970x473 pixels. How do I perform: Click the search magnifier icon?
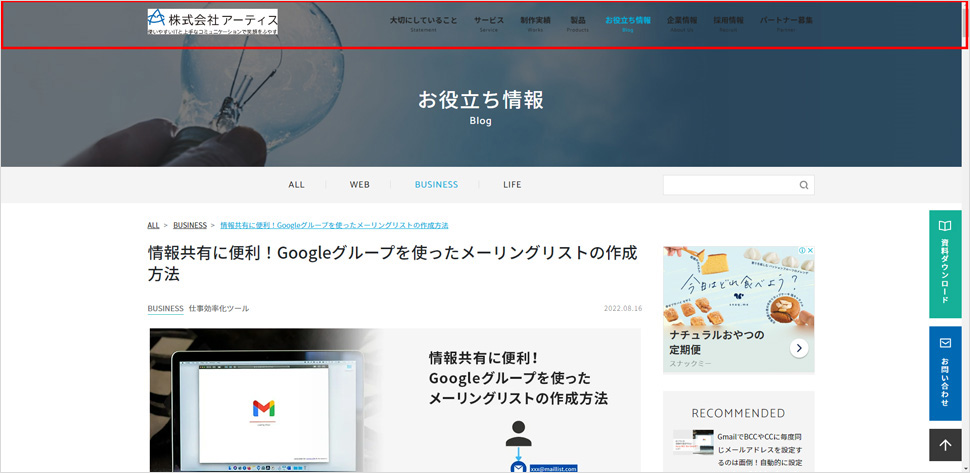[x=804, y=185]
